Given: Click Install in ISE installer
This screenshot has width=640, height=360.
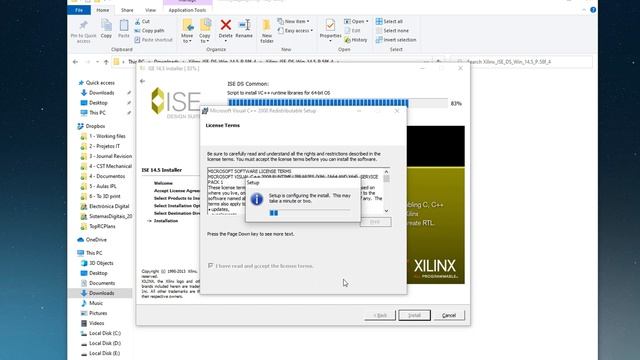Looking at the screenshot, I should (414, 315).
